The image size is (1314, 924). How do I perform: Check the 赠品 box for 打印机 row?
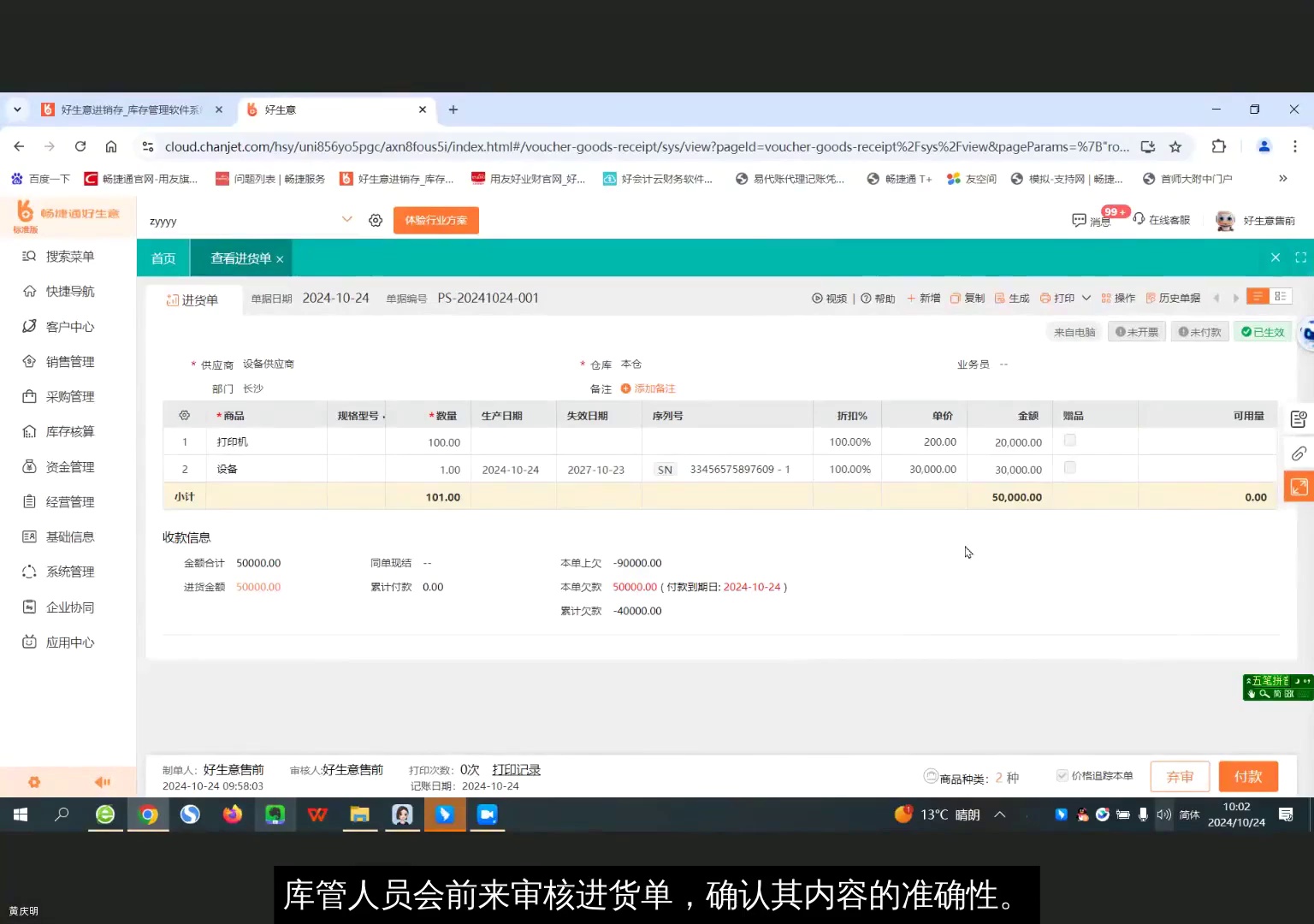click(1070, 441)
